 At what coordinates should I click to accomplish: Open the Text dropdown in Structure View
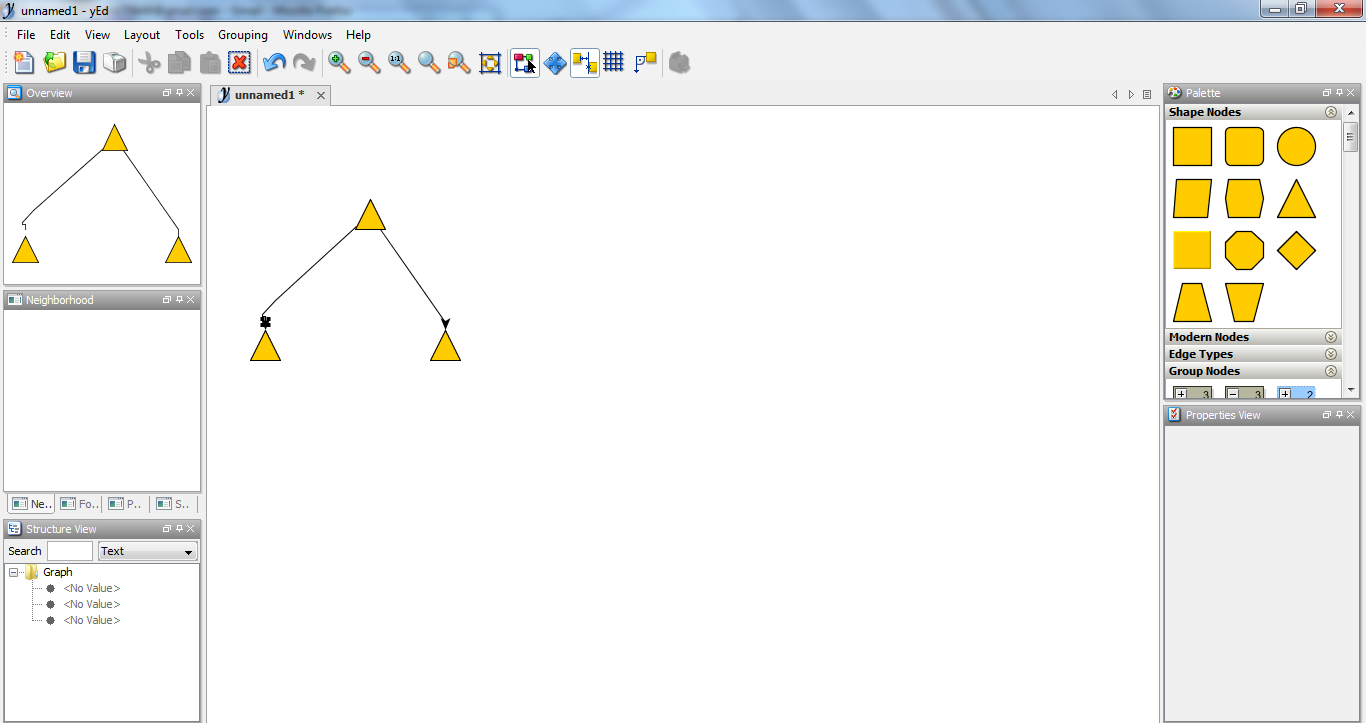click(148, 551)
